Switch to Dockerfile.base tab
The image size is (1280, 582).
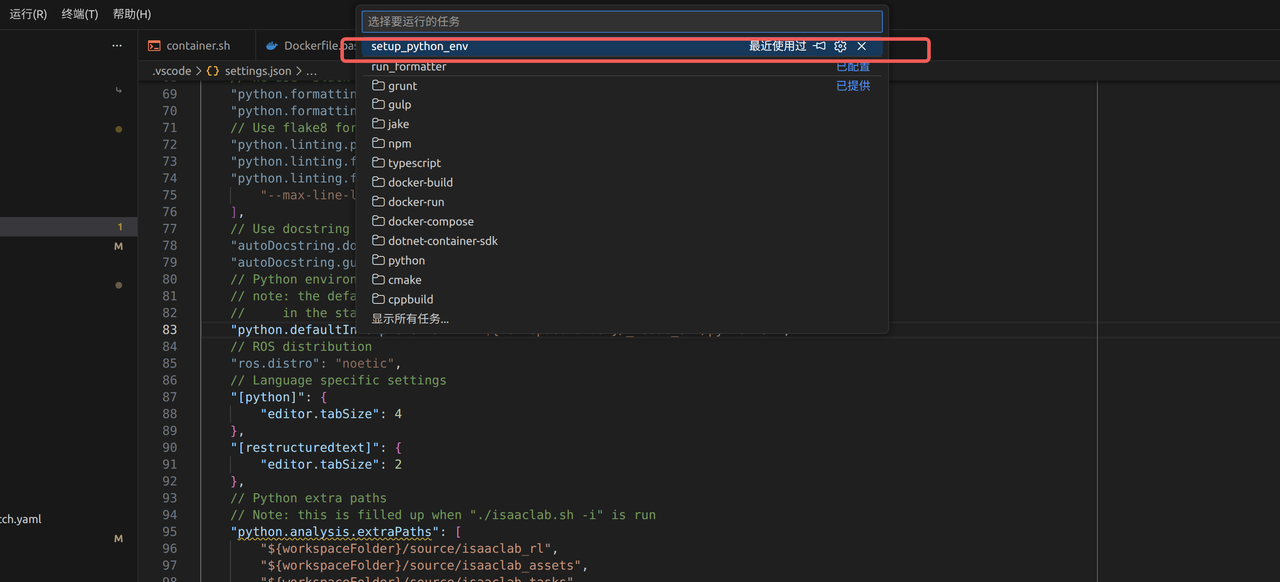[x=307, y=46]
